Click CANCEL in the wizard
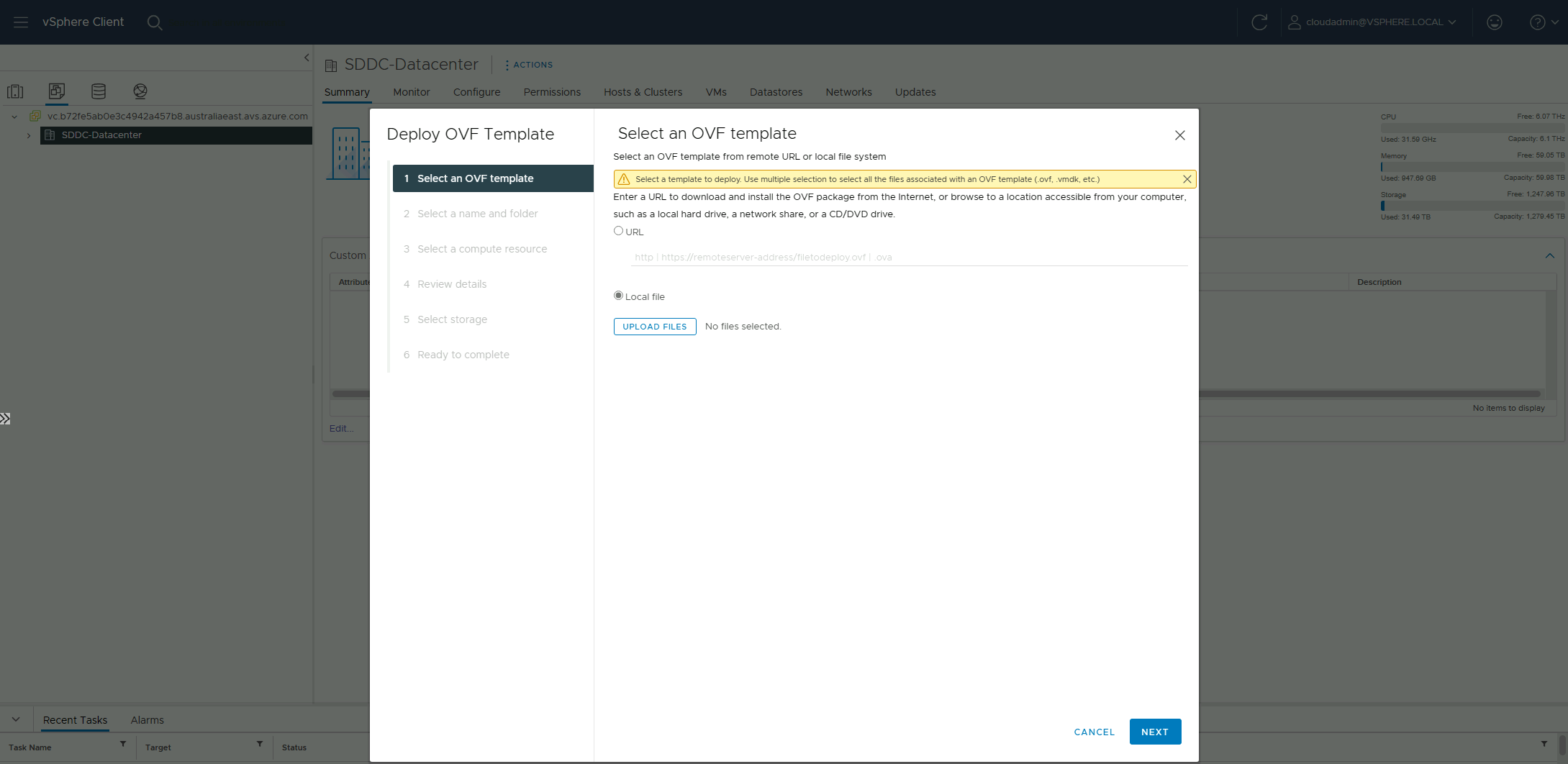This screenshot has width=1568, height=764. click(1095, 732)
